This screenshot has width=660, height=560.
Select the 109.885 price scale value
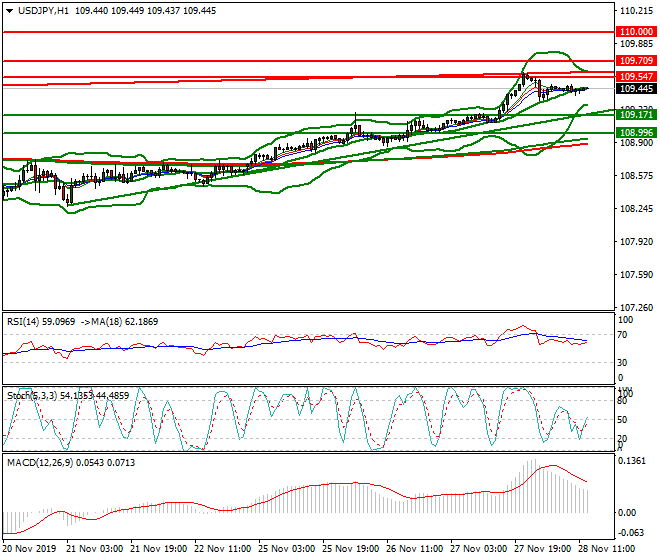(636, 44)
